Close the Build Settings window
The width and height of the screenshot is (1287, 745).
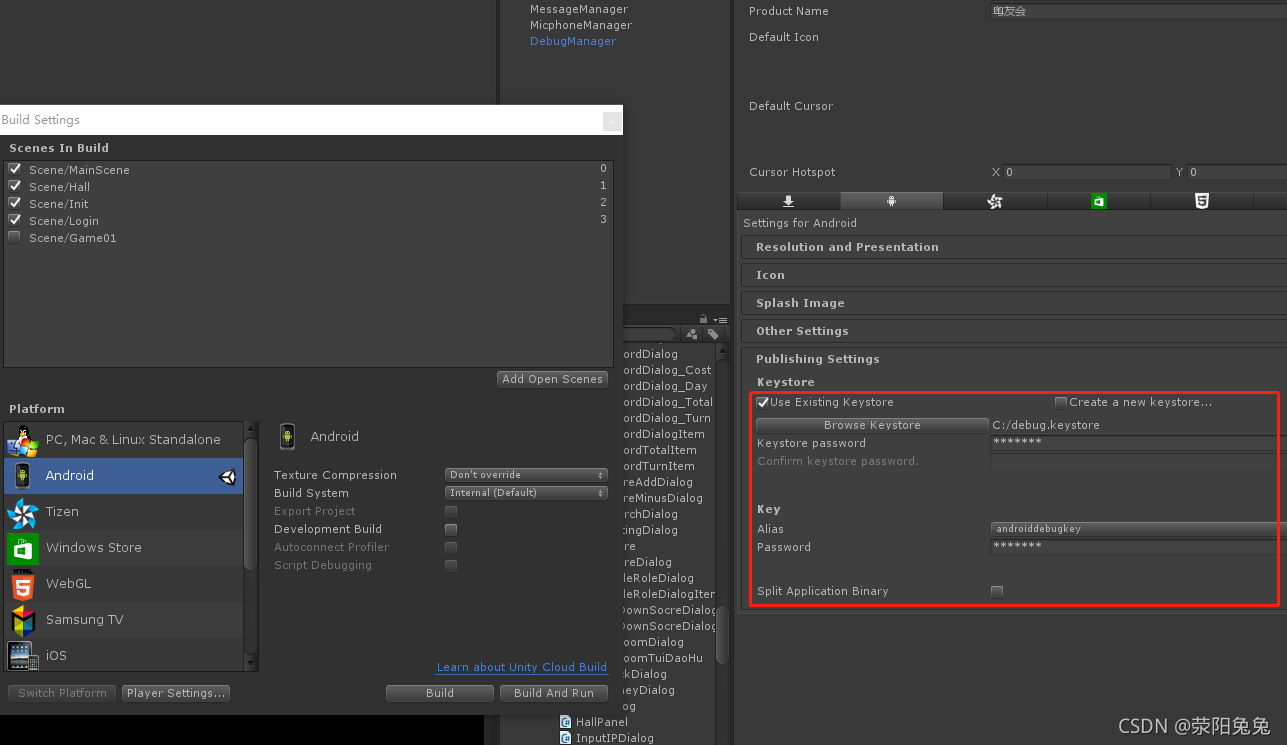[612, 121]
